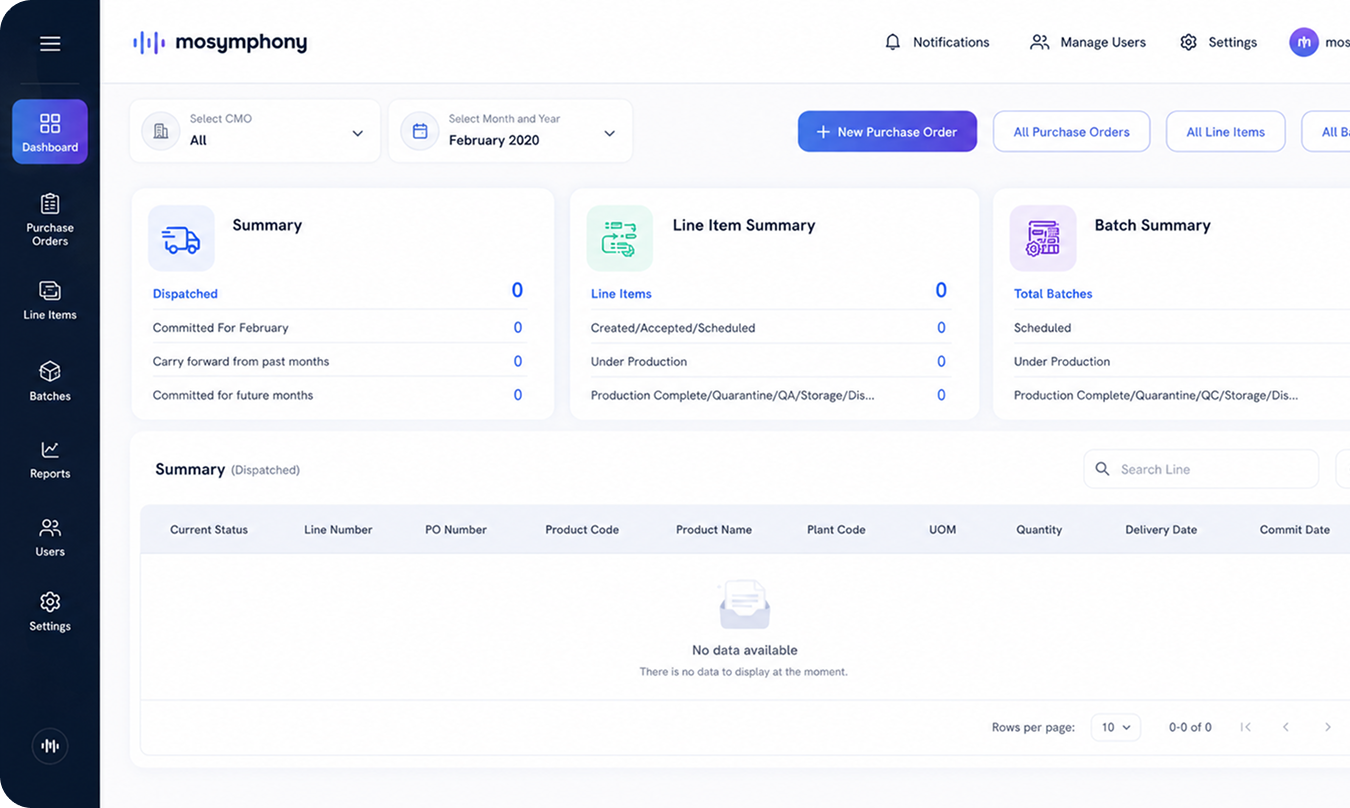Go to next page arrow

[x=1328, y=727]
